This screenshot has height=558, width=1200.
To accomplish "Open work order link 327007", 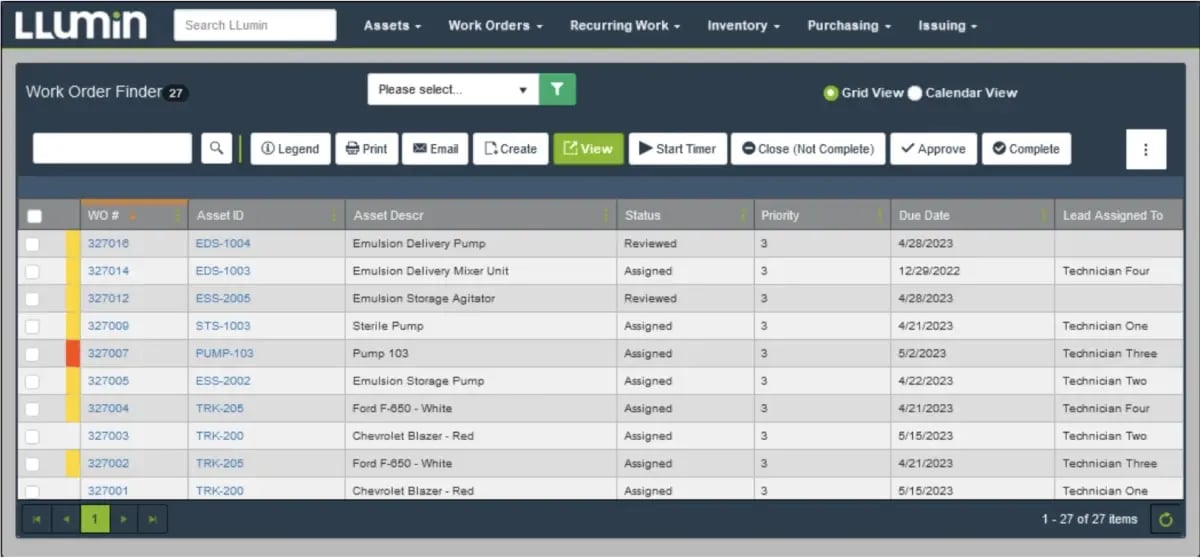I will [x=108, y=353].
